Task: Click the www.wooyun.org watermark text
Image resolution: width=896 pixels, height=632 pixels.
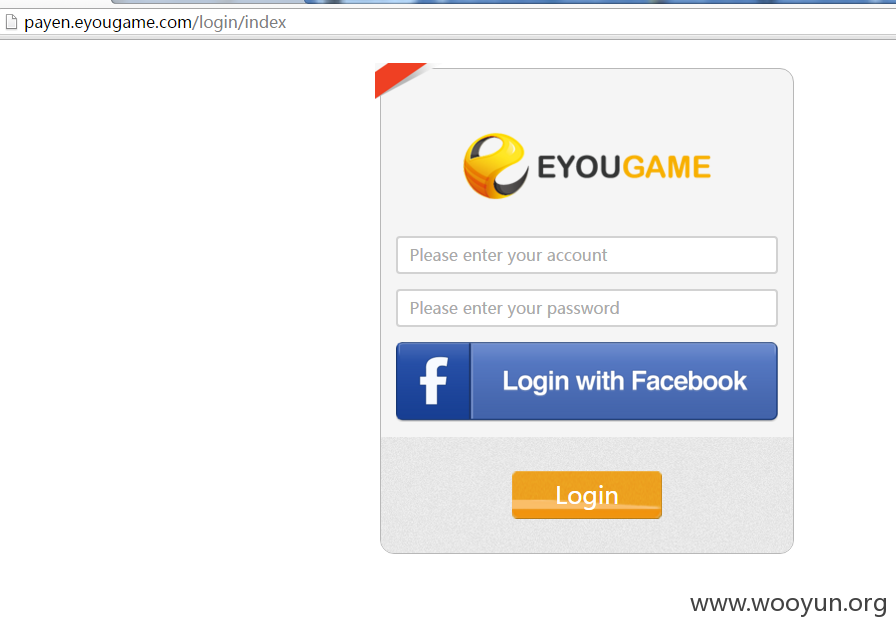Action: (789, 603)
